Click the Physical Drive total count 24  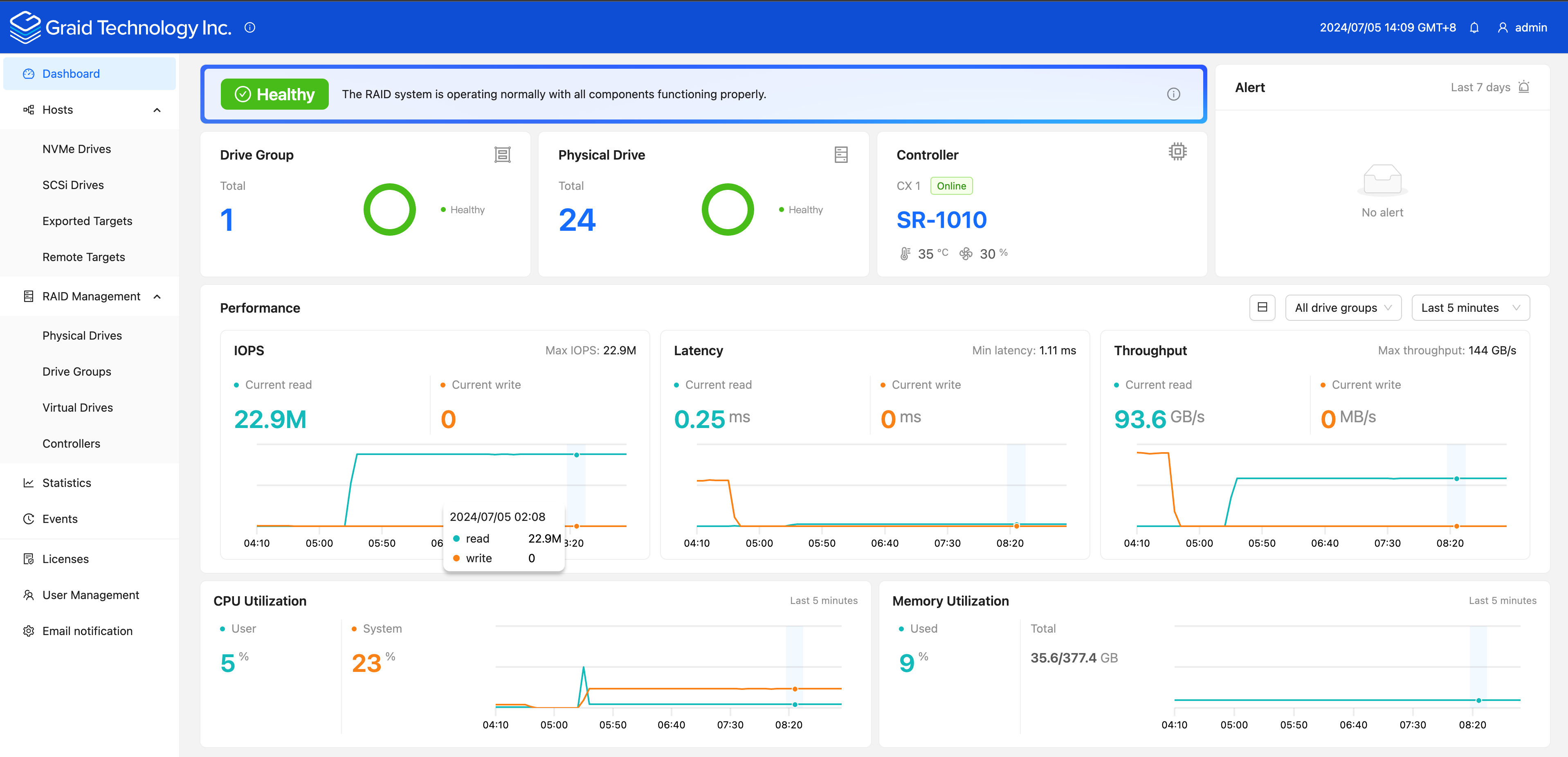click(x=576, y=220)
